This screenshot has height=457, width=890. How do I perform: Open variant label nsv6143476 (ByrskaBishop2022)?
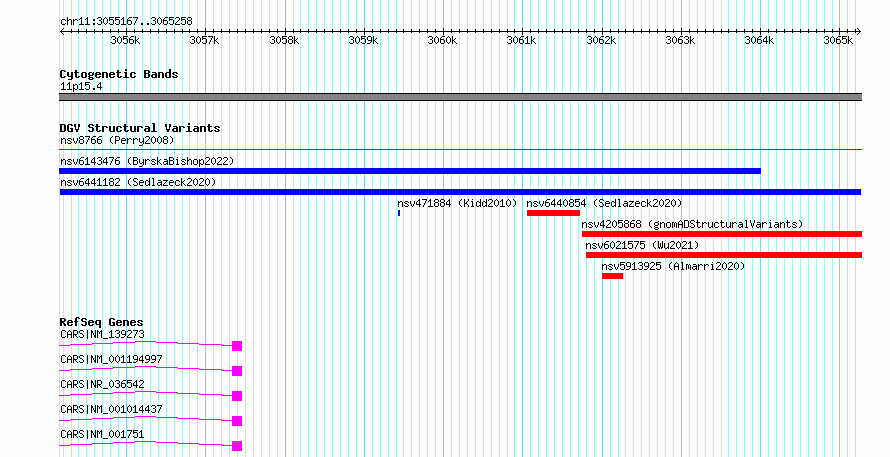coord(147,161)
